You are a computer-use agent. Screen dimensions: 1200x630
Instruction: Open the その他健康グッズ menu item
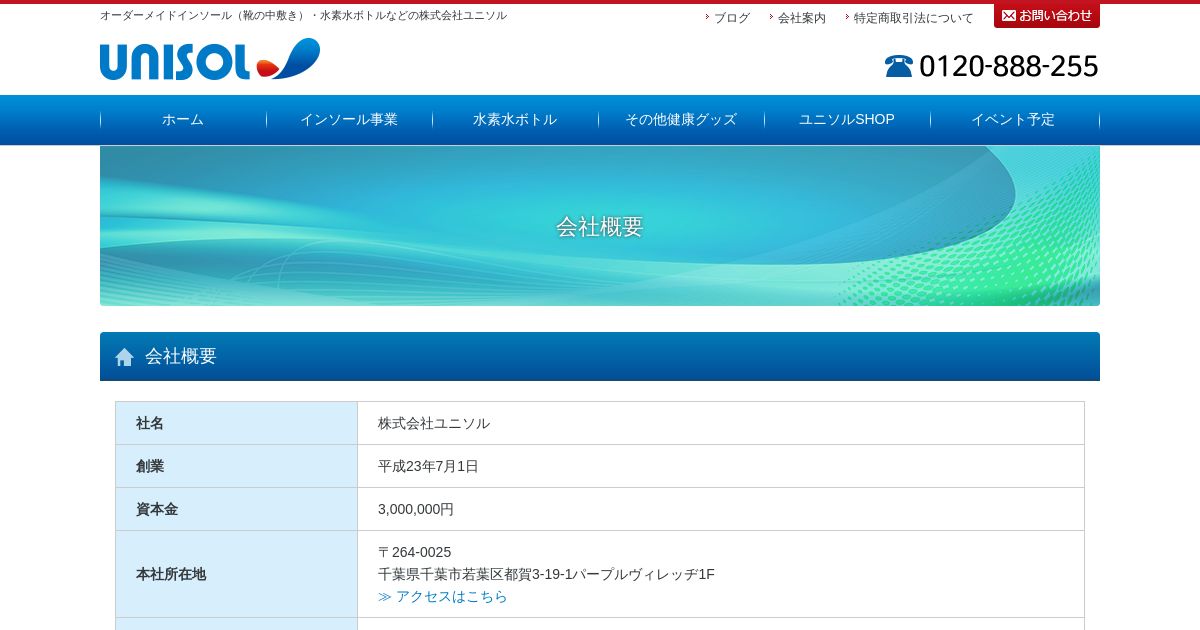point(681,120)
